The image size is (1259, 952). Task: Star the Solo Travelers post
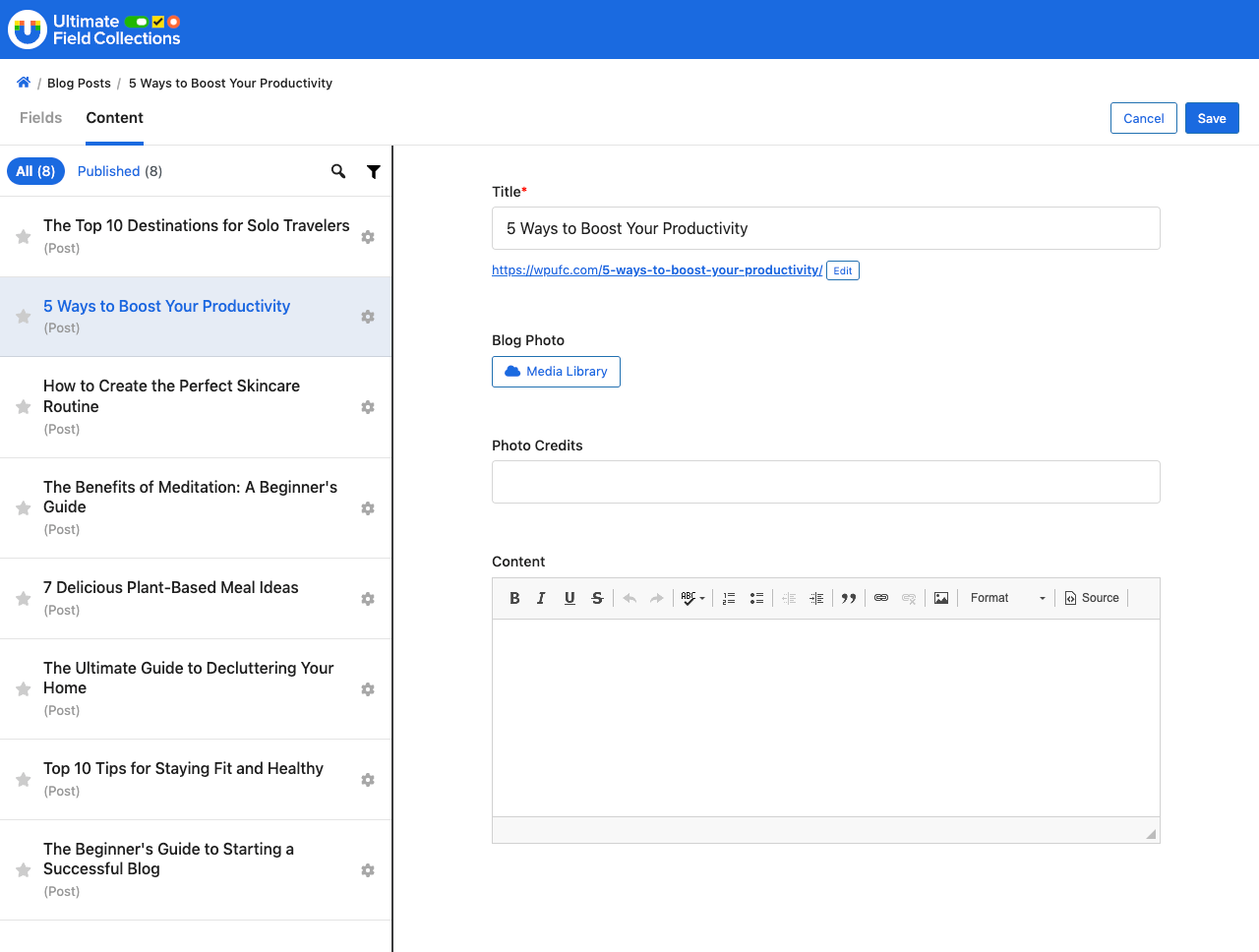point(24,237)
